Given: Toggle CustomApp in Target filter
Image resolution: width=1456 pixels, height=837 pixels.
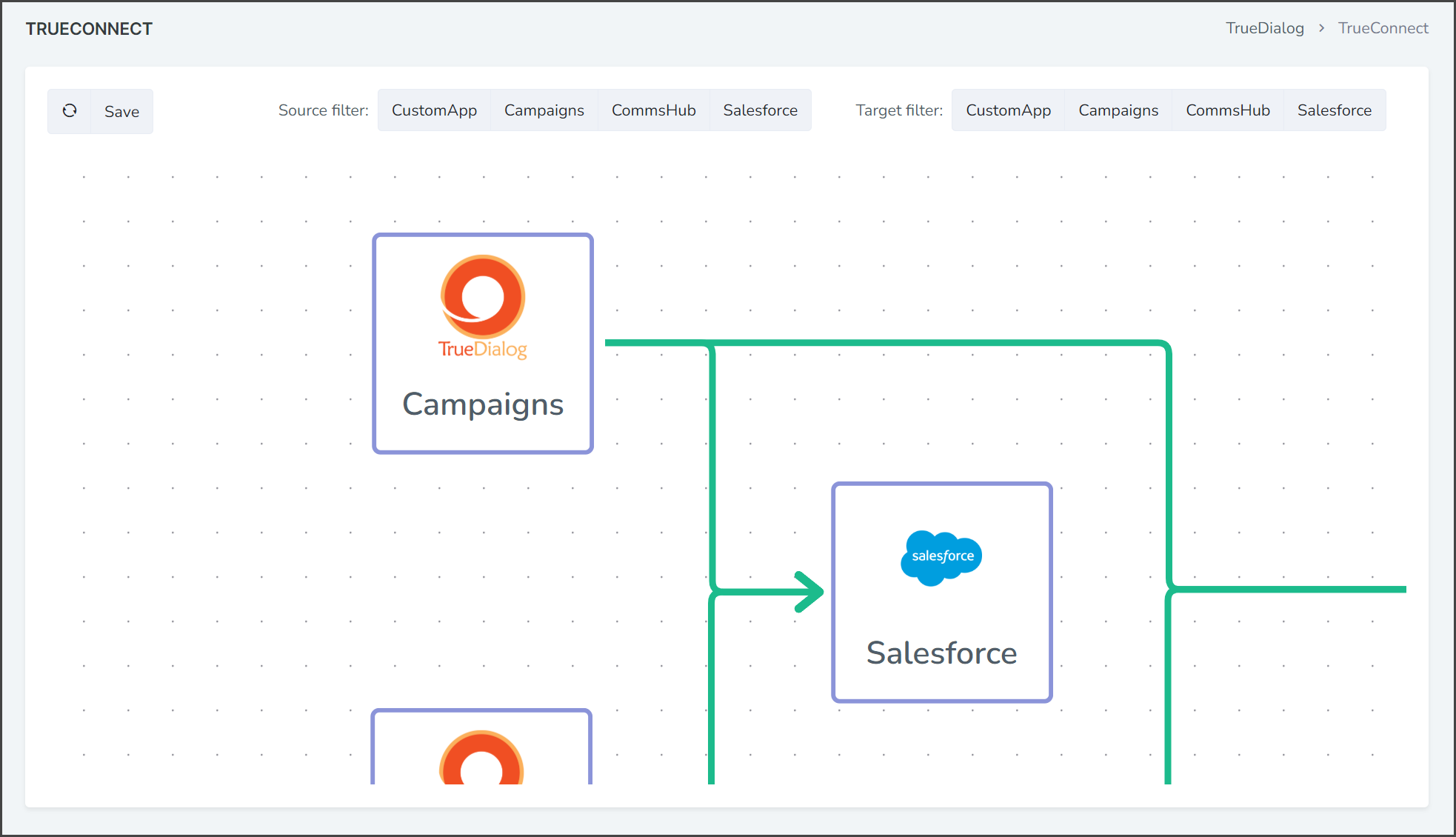Looking at the screenshot, I should click(x=1009, y=110).
